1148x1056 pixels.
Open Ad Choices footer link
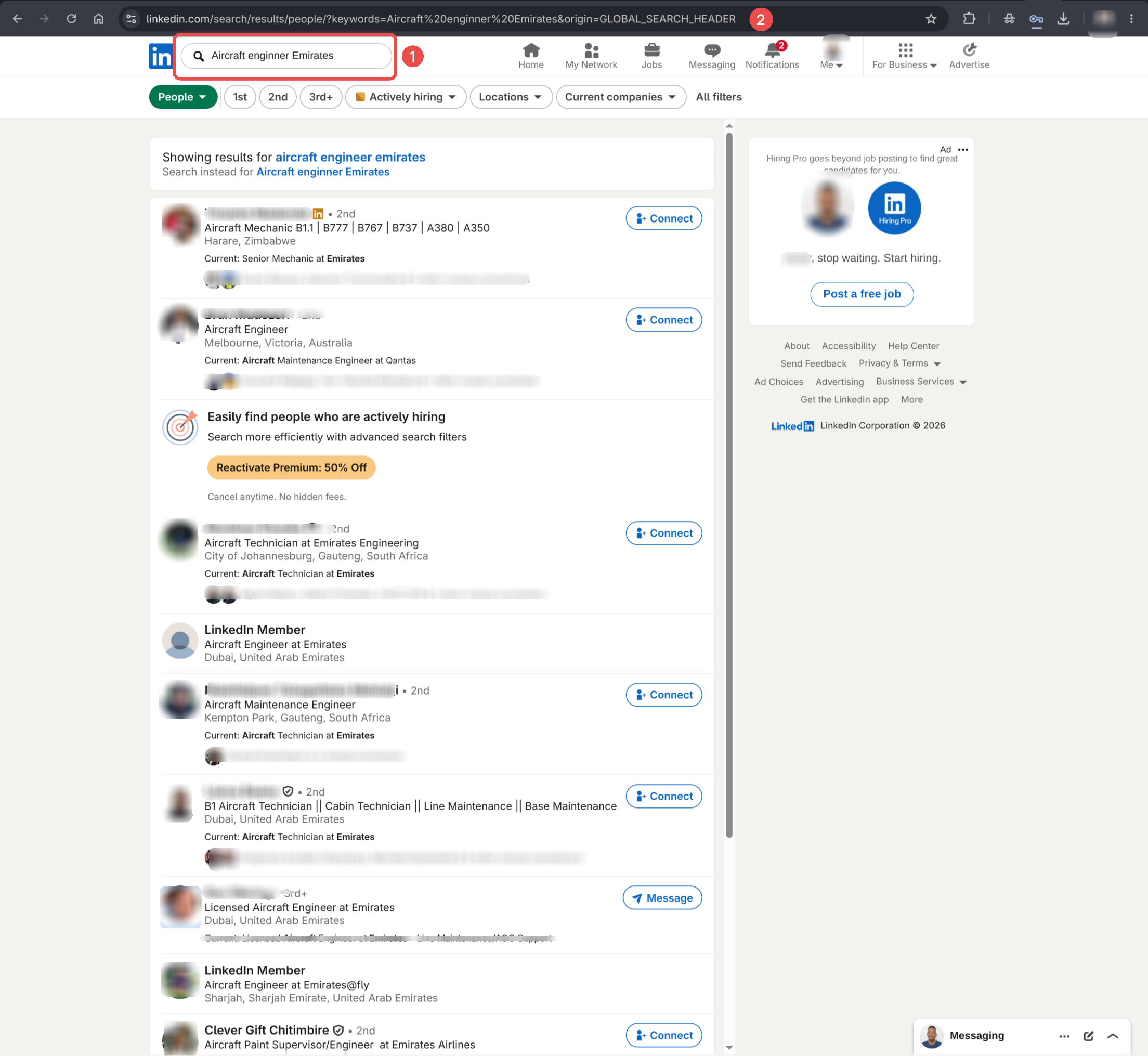(x=778, y=382)
